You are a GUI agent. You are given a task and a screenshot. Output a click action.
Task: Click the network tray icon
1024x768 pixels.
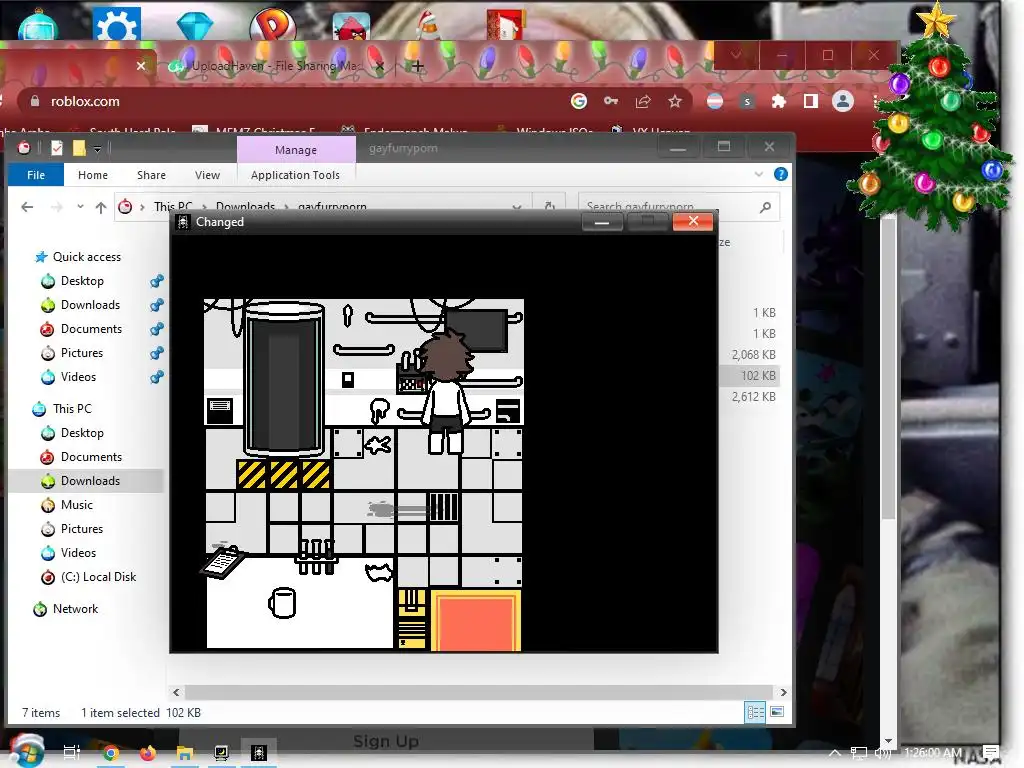point(859,753)
